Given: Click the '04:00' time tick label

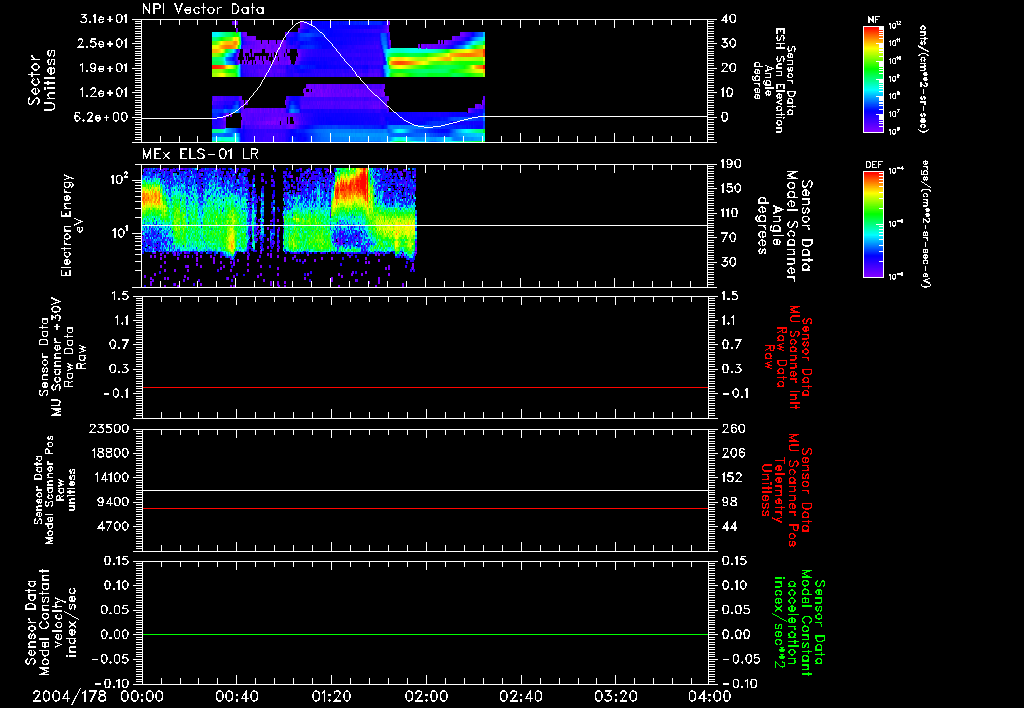Looking at the screenshot, I should coord(710,696).
